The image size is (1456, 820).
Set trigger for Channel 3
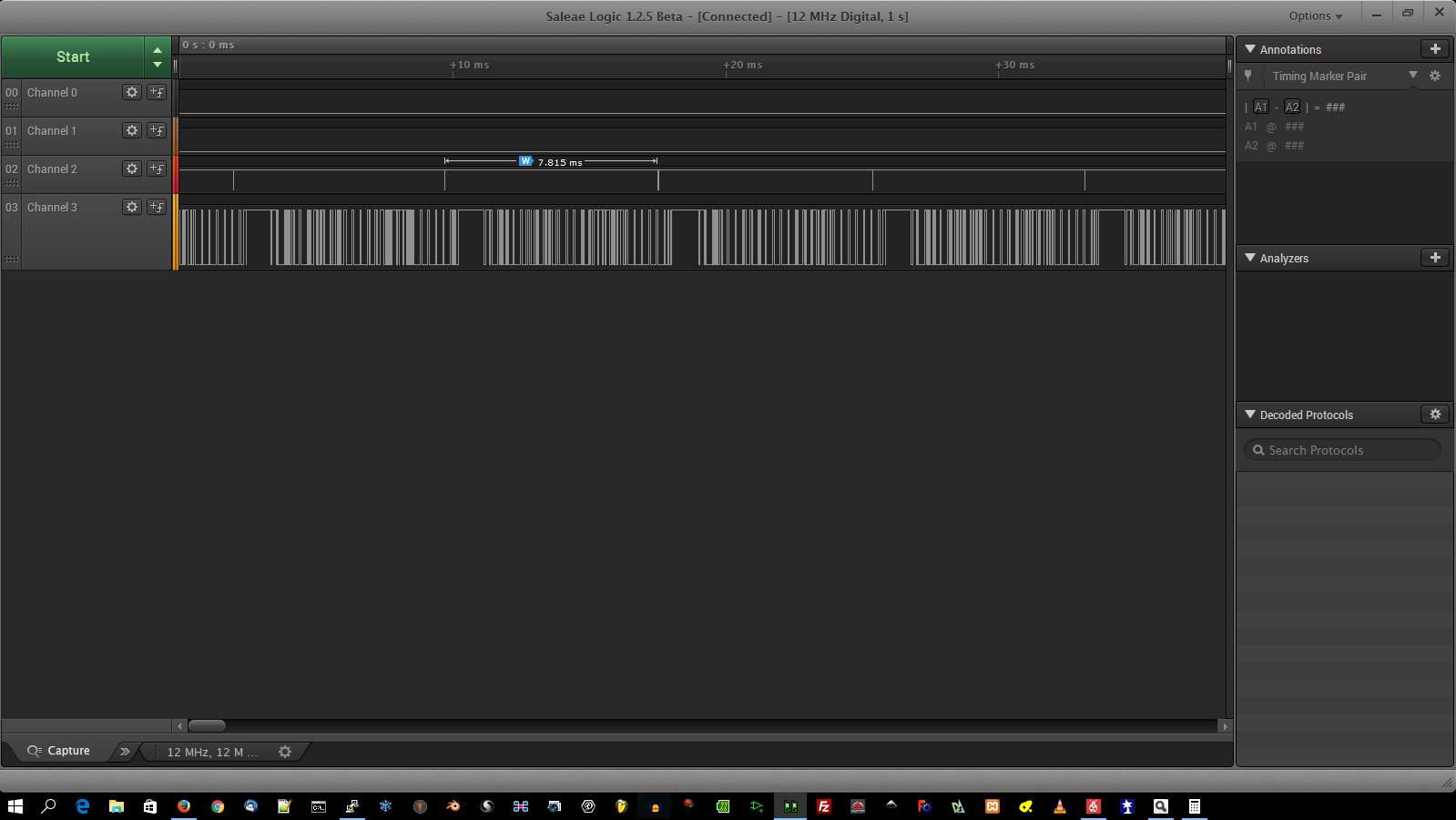(x=157, y=207)
